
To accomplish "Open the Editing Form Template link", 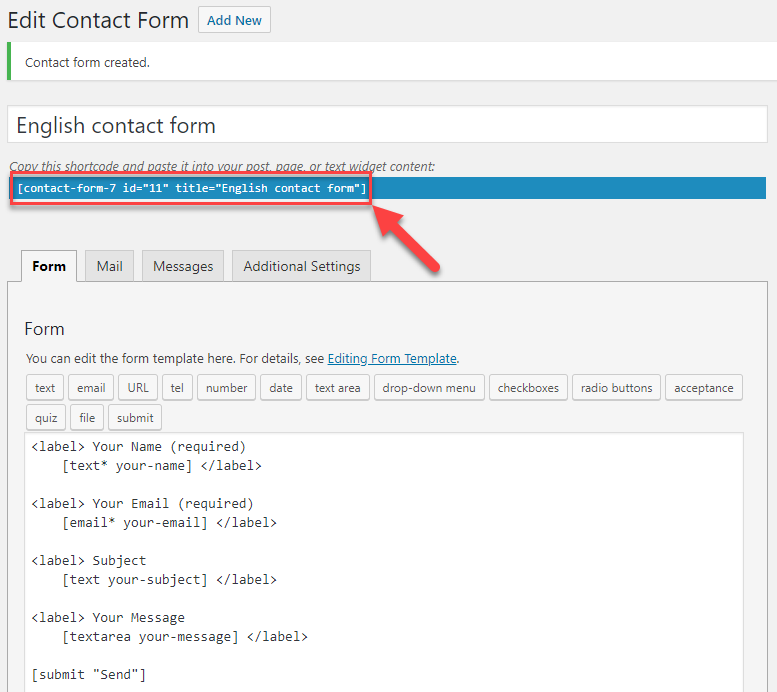I will pos(392,358).
